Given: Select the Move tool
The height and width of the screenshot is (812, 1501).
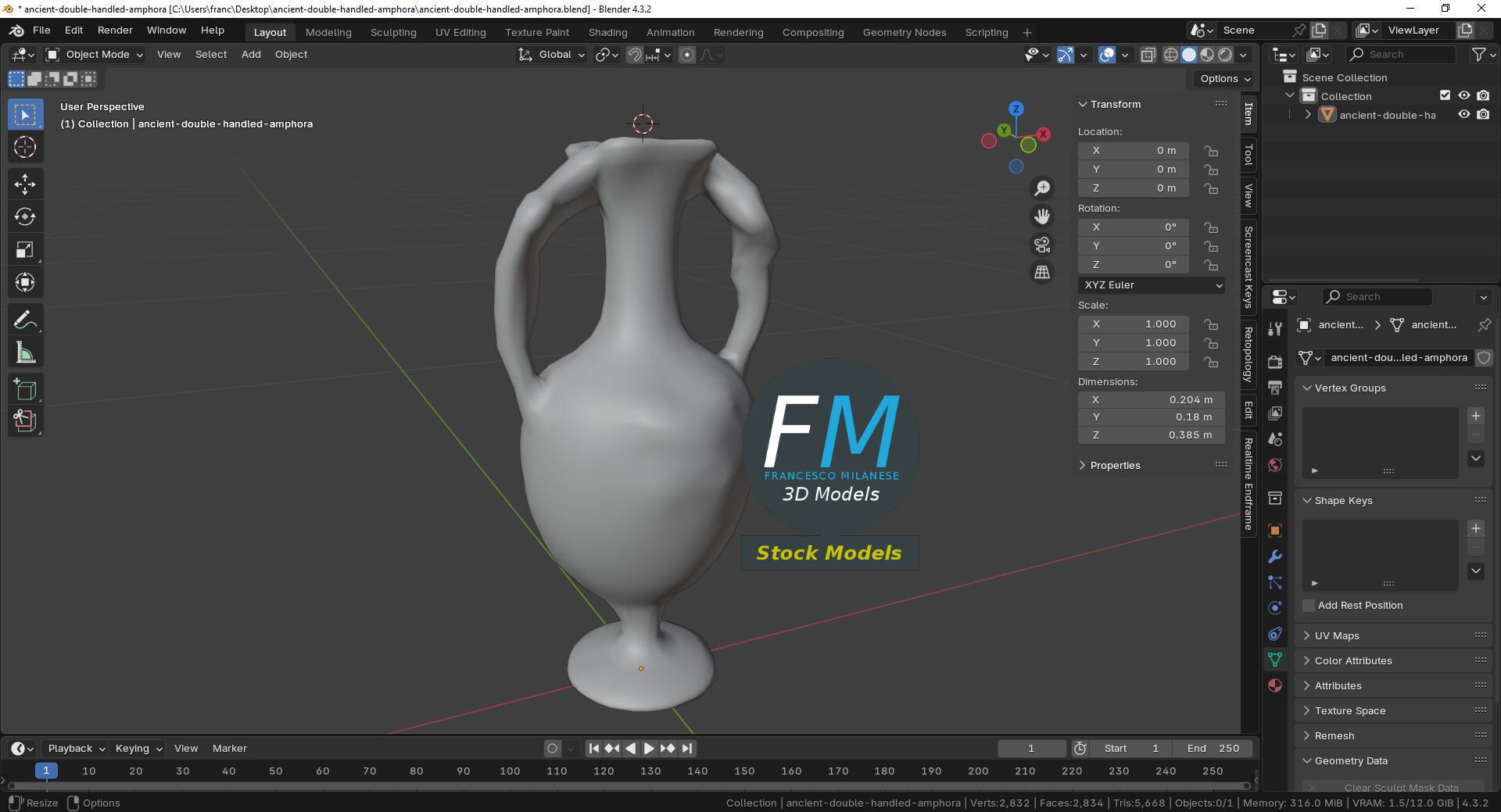Looking at the screenshot, I should pyautogui.click(x=25, y=184).
